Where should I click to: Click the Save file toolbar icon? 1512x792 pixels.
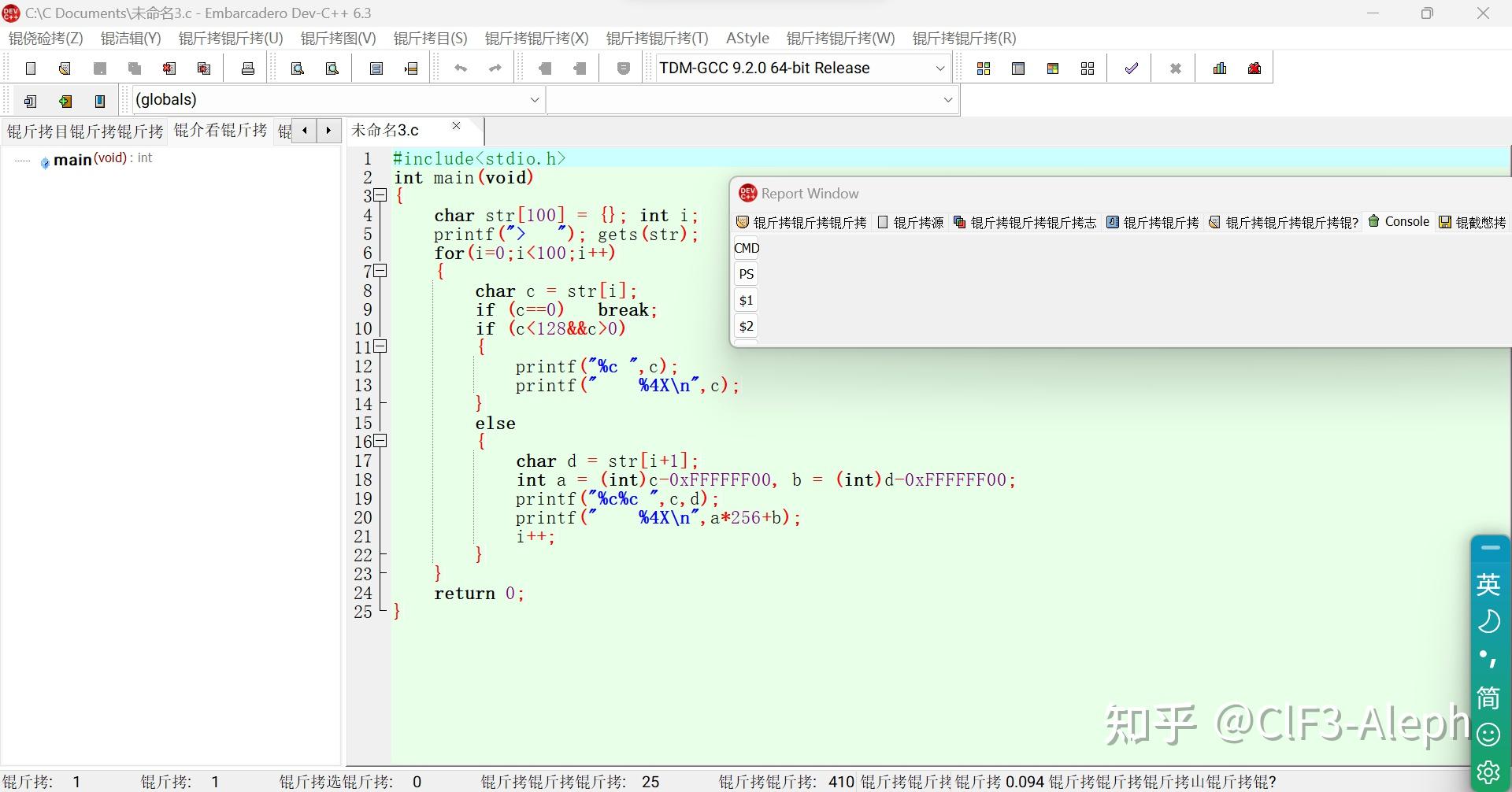[100, 68]
